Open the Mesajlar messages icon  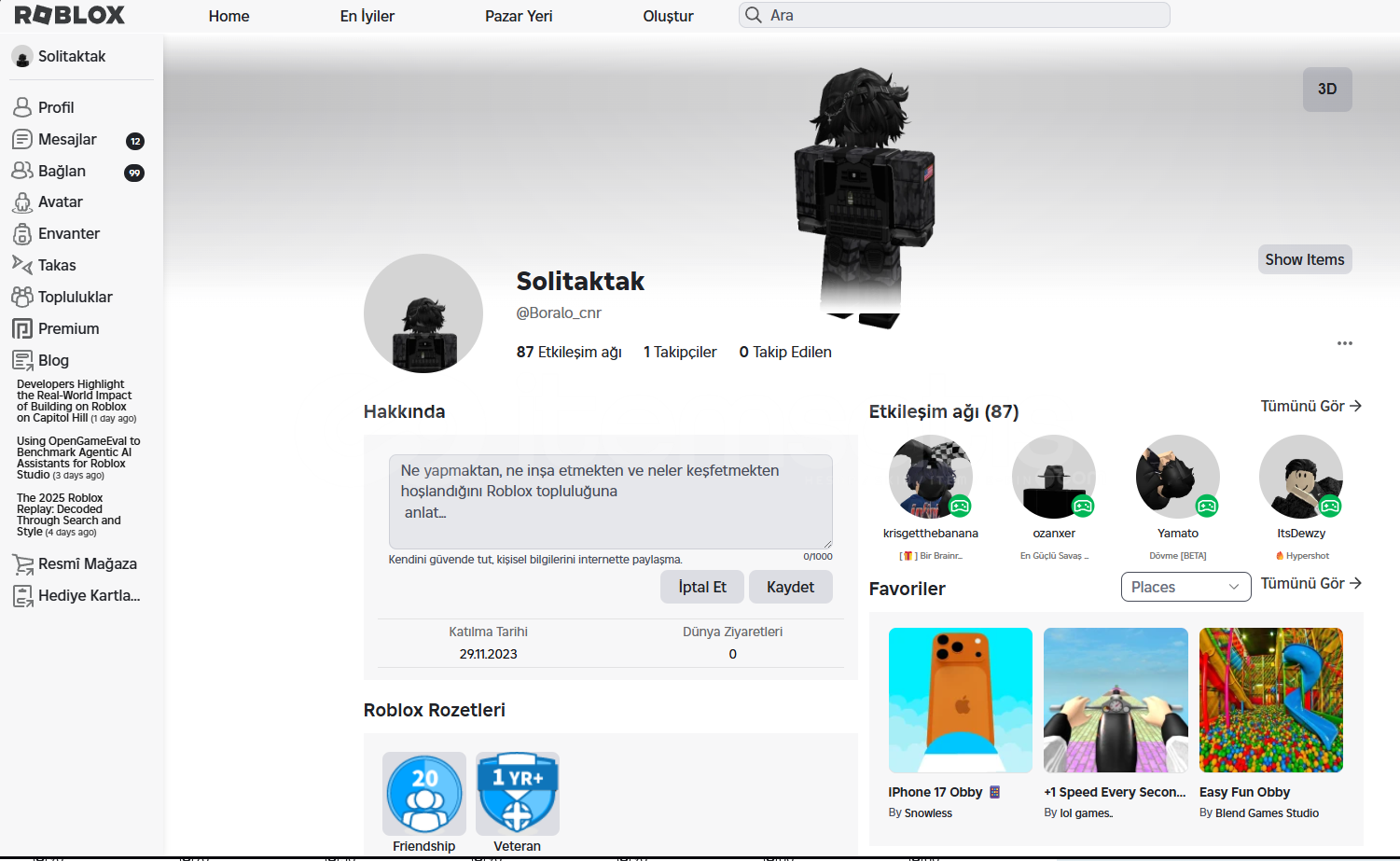[x=22, y=139]
